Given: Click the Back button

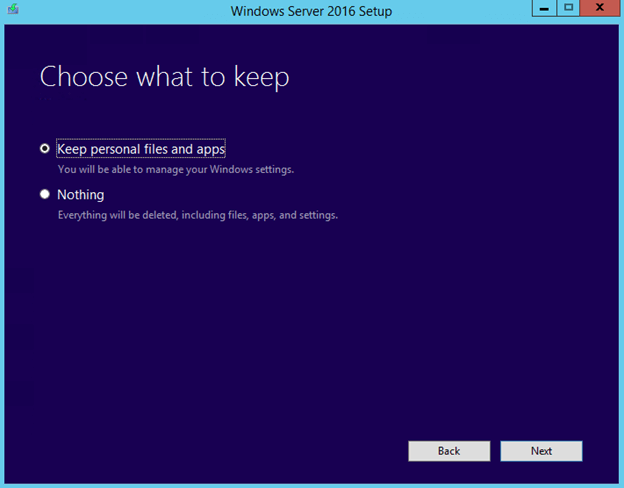Looking at the screenshot, I should 449,451.
